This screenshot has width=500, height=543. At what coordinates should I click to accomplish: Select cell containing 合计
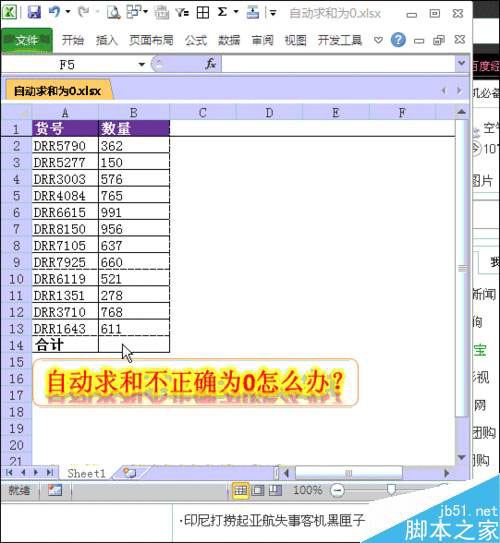click(x=65, y=344)
